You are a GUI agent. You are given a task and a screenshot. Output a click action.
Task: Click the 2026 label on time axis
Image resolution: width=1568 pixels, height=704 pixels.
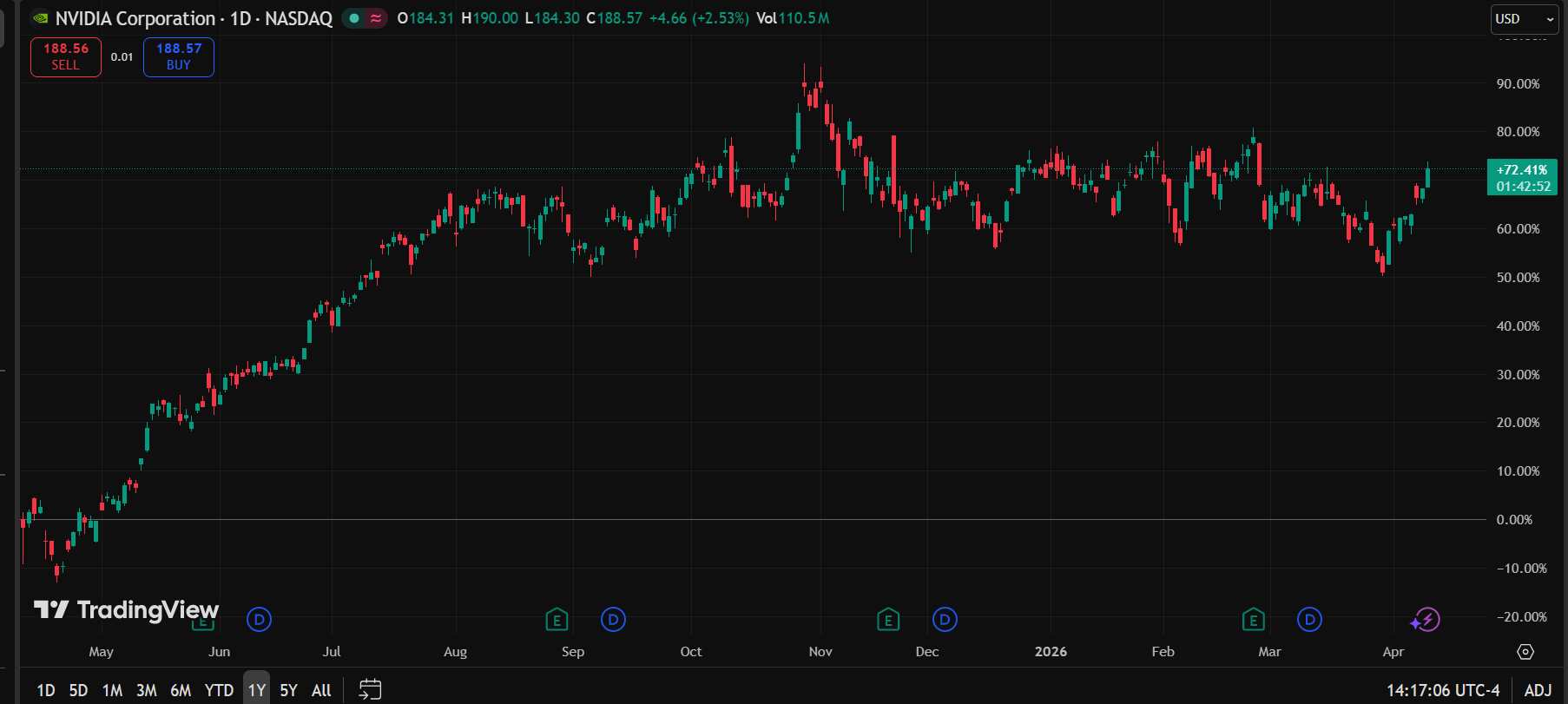[x=1051, y=652]
